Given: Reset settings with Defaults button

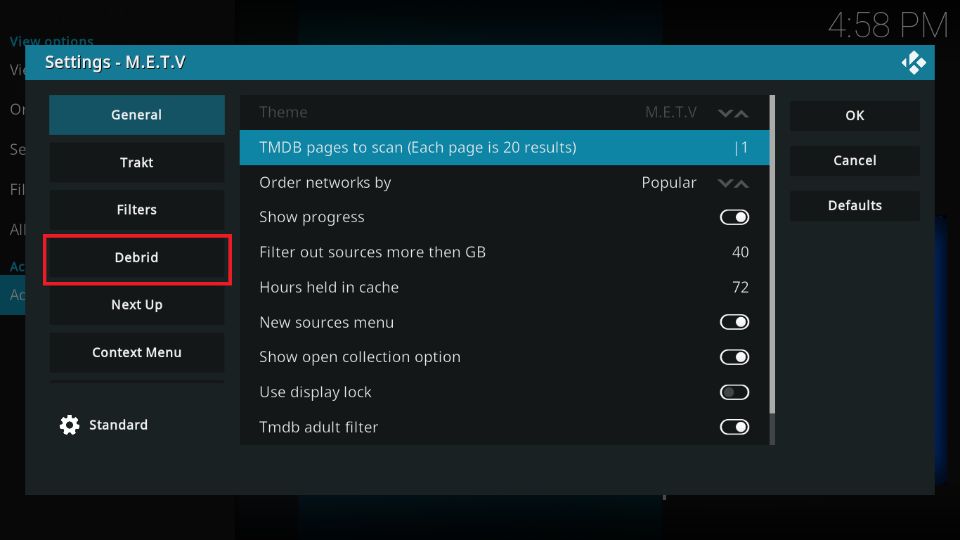Looking at the screenshot, I should pos(855,205).
